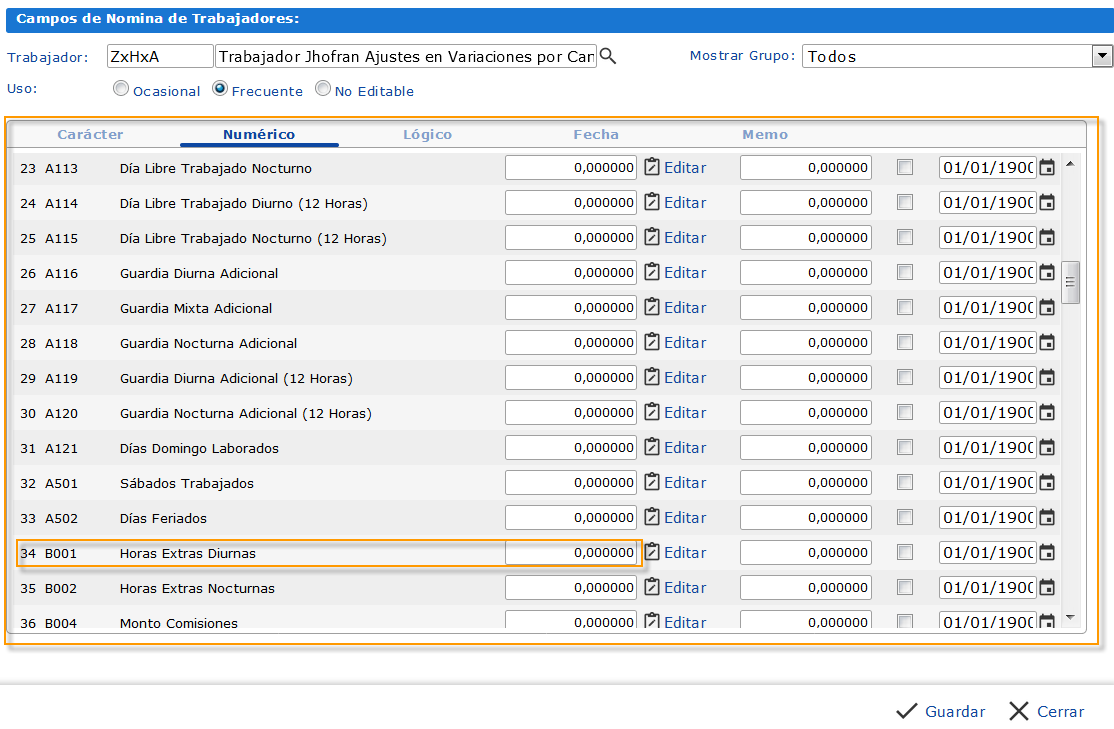Screen dimensions: 1114x729
Task: Open calendar icon in Guardia Diurna Adicional row
Action: 1047,273
